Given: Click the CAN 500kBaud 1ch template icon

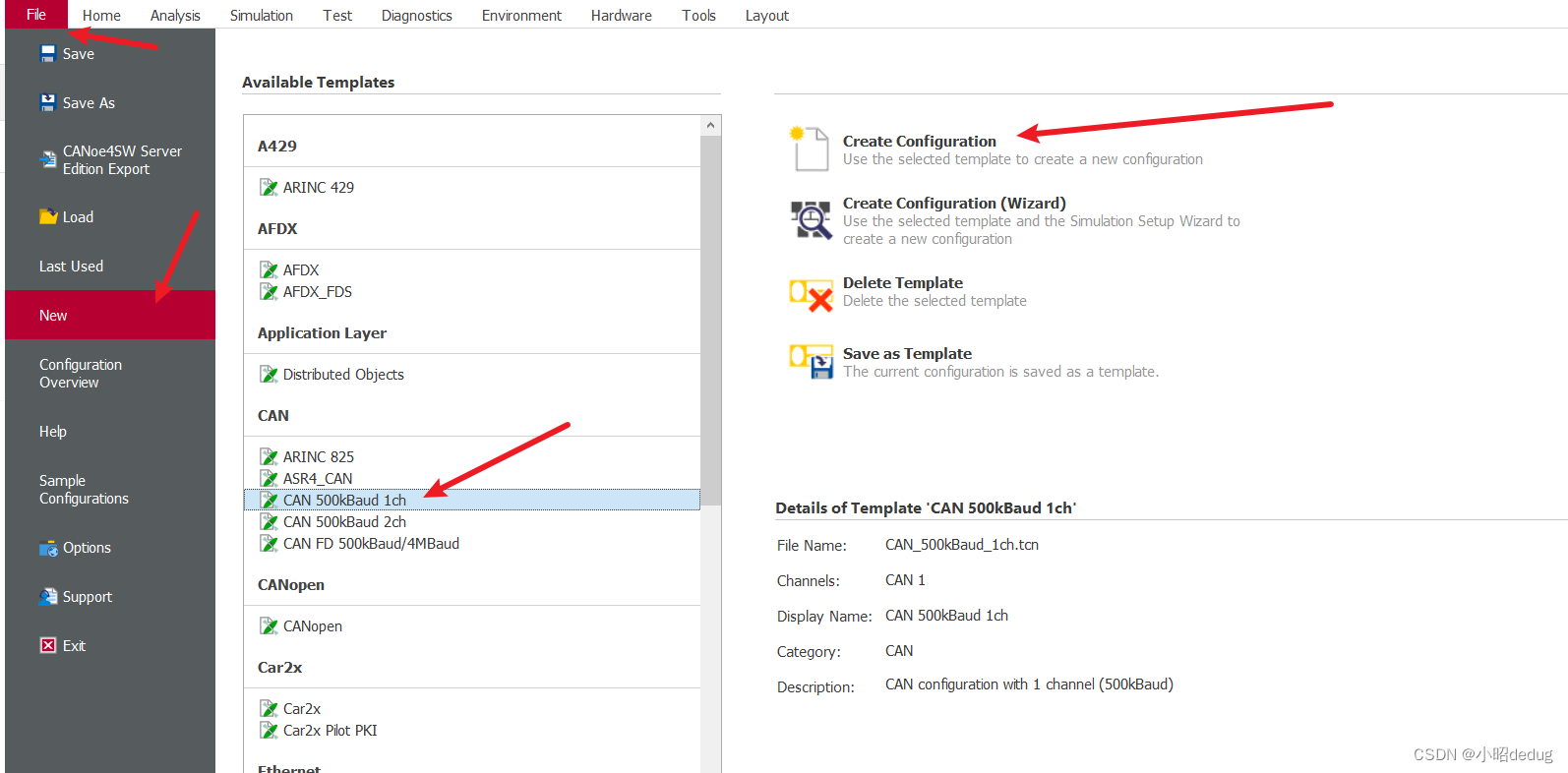Looking at the screenshot, I should pyautogui.click(x=269, y=500).
